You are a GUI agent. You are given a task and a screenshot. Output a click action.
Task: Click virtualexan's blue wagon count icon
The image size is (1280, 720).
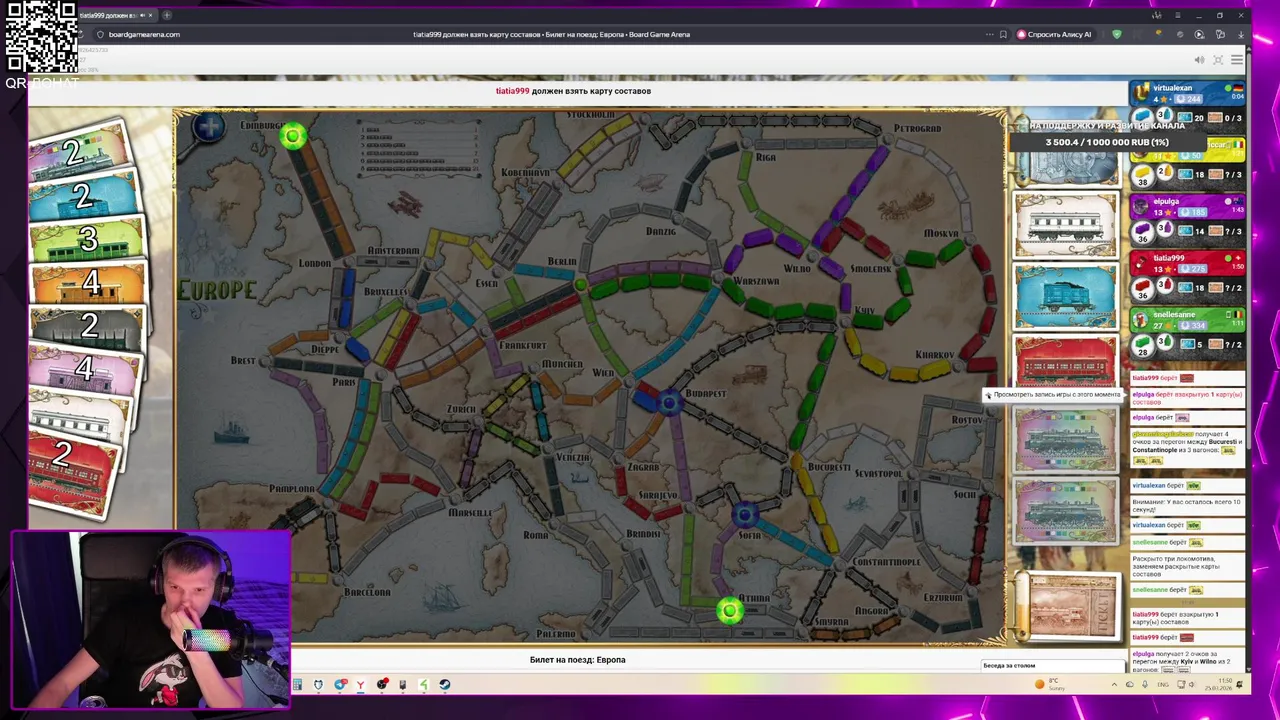tap(1142, 118)
